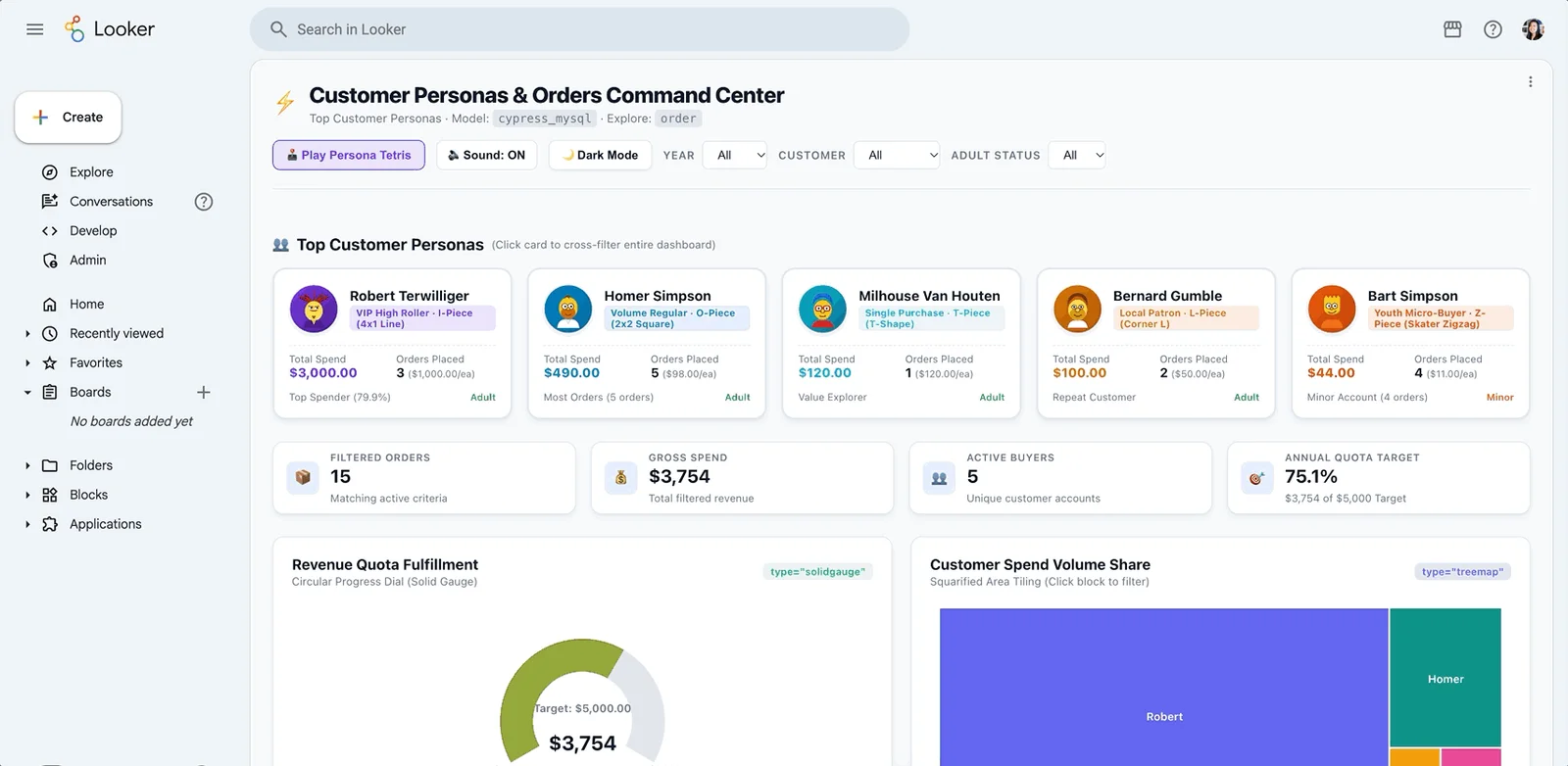Open Develop in the sidebar
This screenshot has height=766, width=1568.
click(x=93, y=231)
